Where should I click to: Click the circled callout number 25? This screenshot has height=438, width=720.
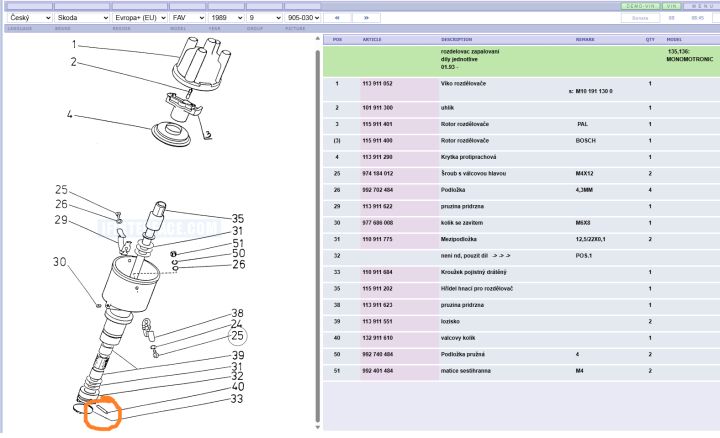237,336
